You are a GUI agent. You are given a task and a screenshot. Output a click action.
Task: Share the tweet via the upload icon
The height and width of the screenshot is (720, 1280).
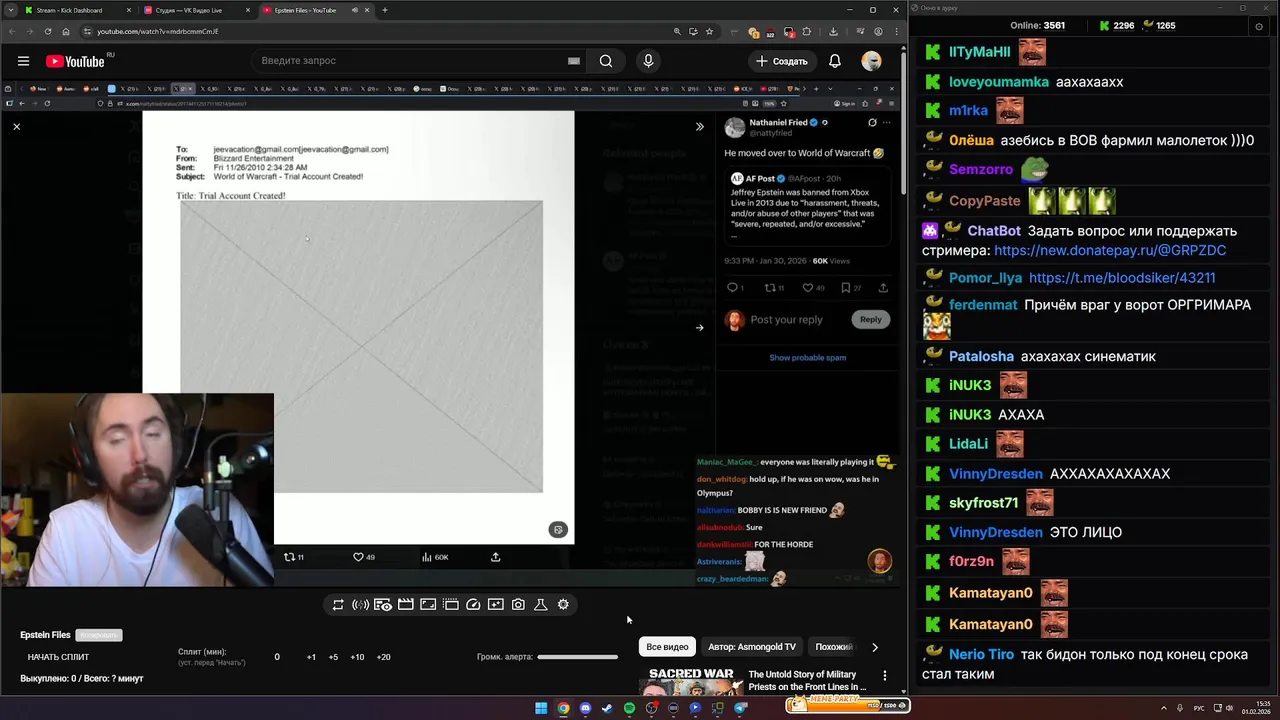[x=883, y=288]
